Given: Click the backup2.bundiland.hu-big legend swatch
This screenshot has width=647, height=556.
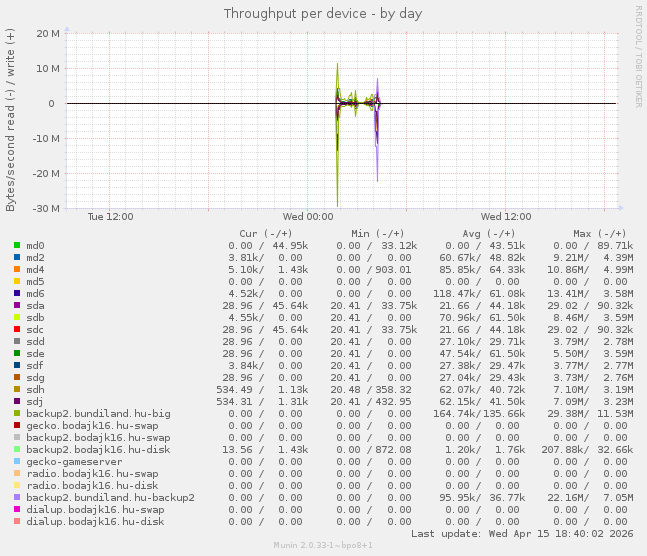Looking at the screenshot, I should point(17,413).
